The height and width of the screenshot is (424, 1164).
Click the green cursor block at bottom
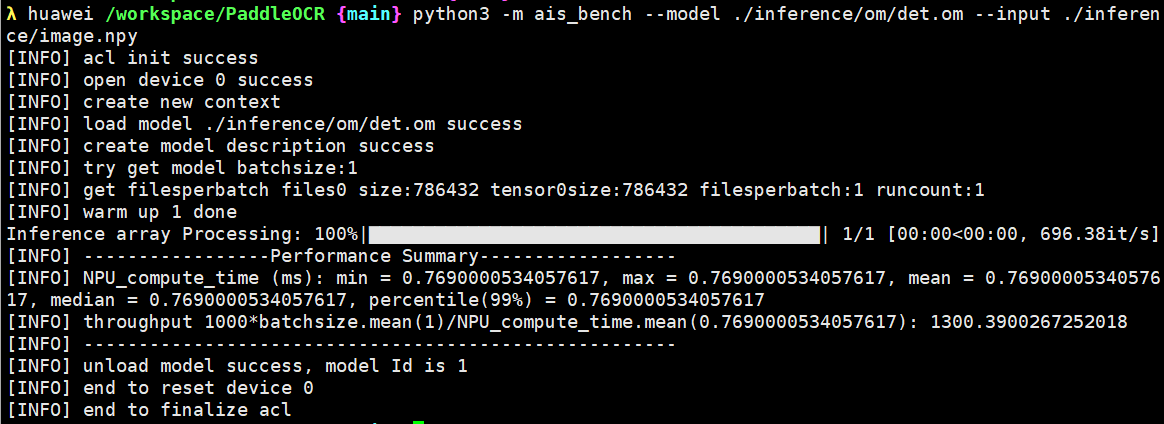(x=418, y=422)
